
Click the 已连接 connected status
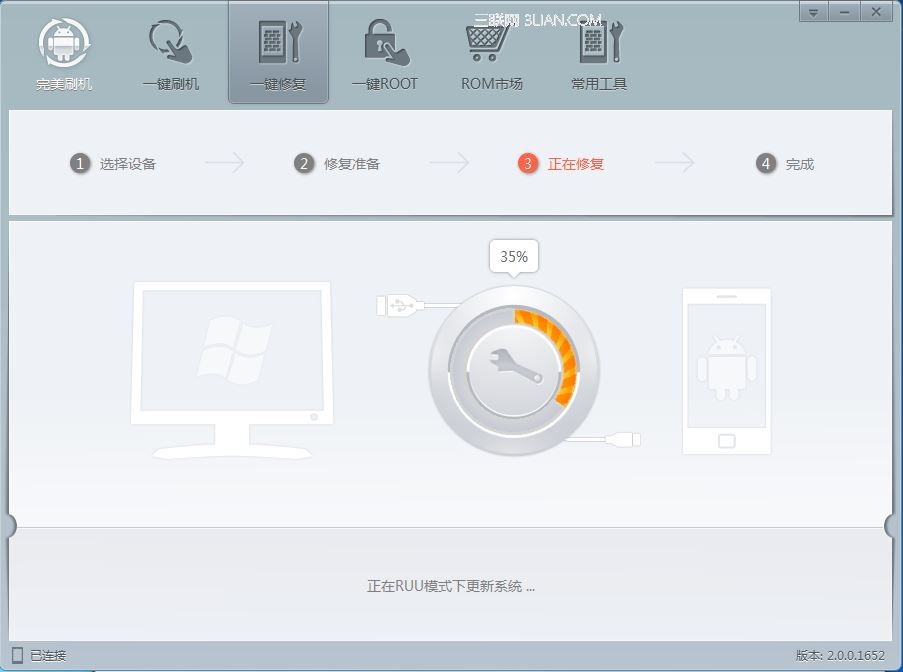48,656
